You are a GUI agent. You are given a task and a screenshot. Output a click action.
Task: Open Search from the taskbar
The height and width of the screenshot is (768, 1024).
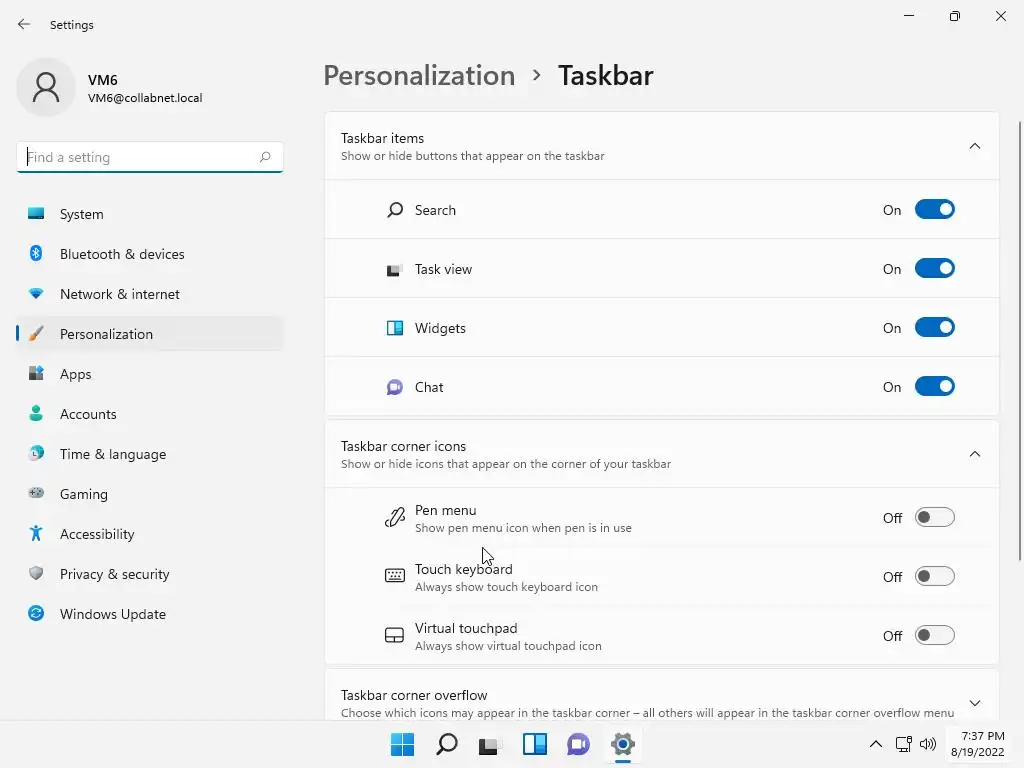pos(447,744)
